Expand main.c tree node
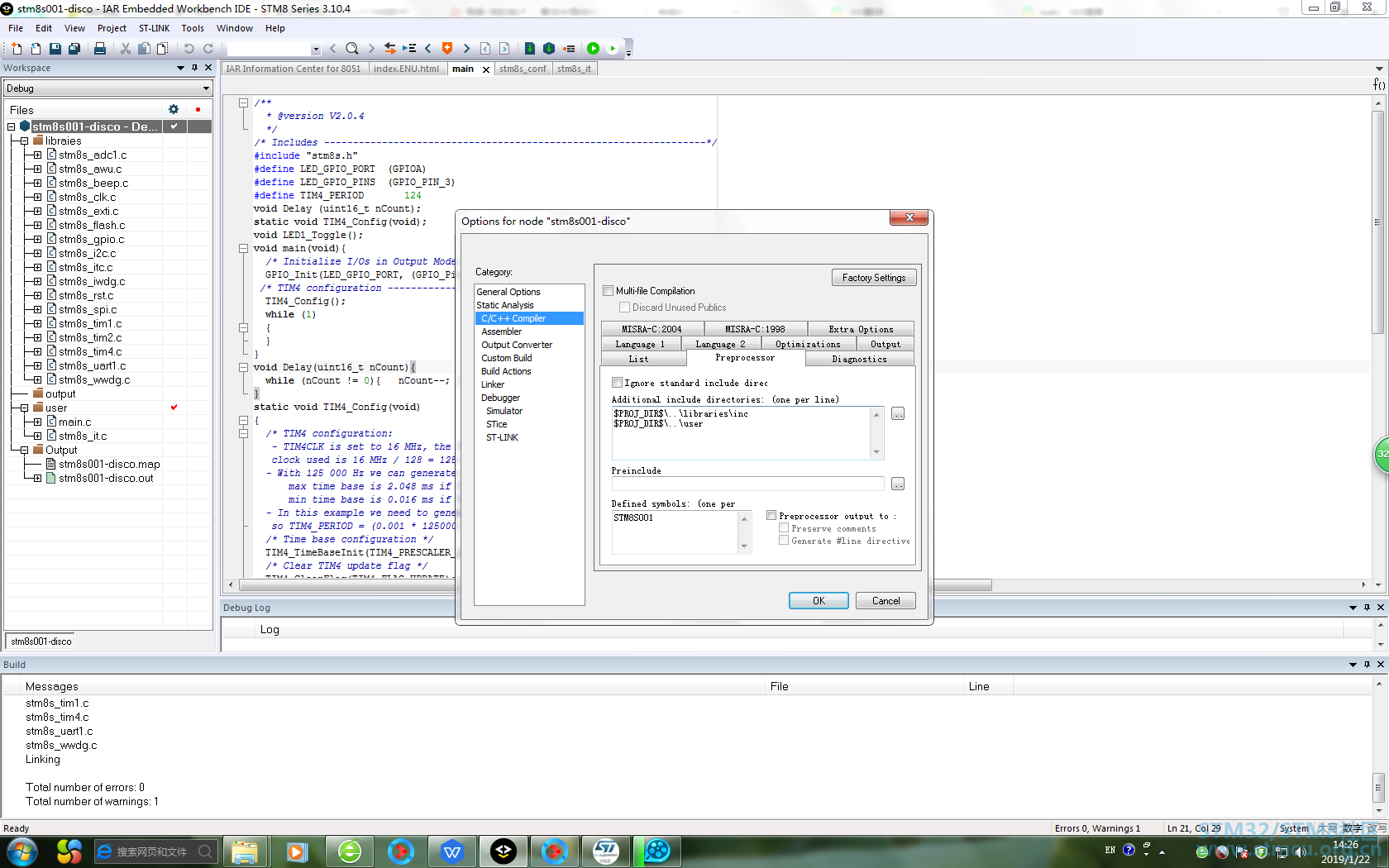Viewport: 1389px width, 868px height. (37, 422)
